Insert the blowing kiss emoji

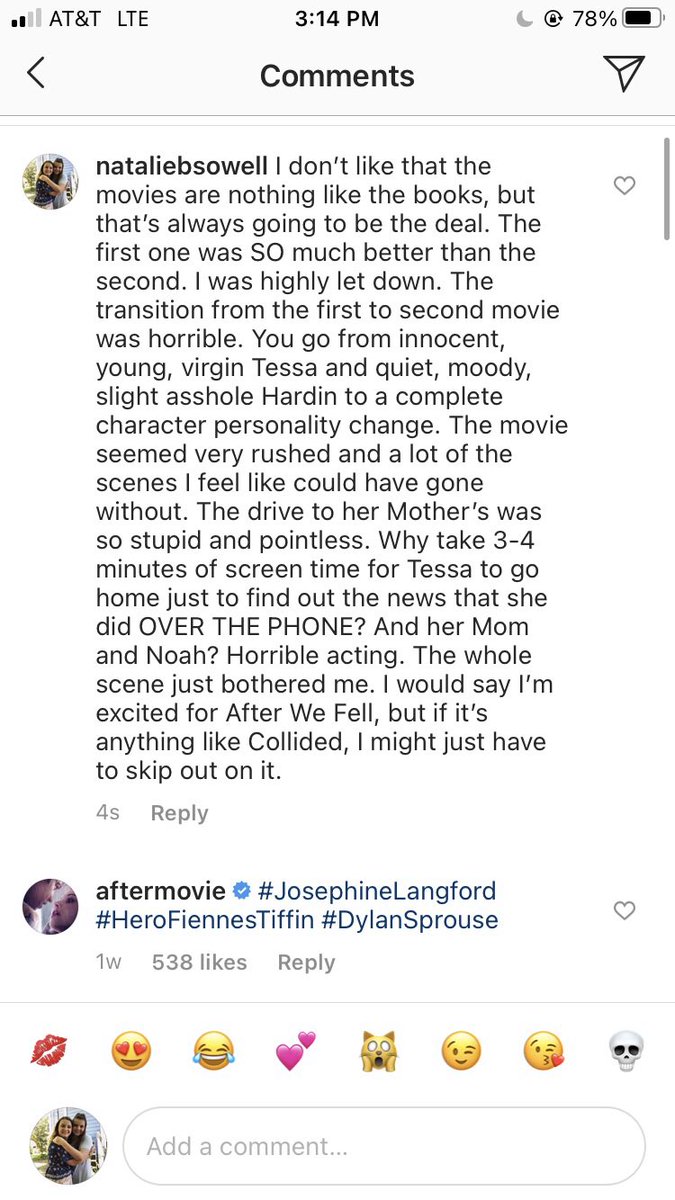tap(543, 1051)
